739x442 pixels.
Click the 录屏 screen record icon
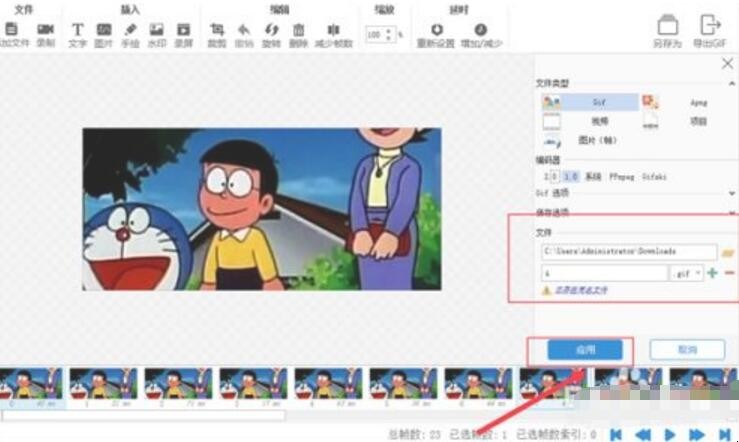pyautogui.click(x=183, y=29)
